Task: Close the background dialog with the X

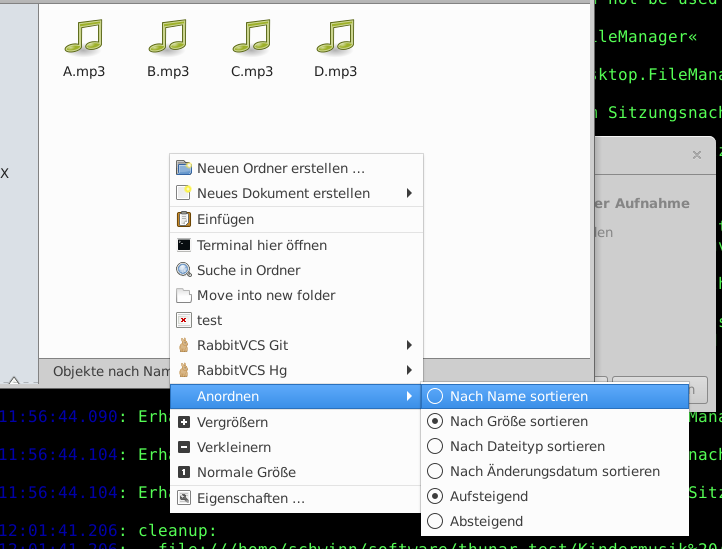Action: tap(697, 155)
